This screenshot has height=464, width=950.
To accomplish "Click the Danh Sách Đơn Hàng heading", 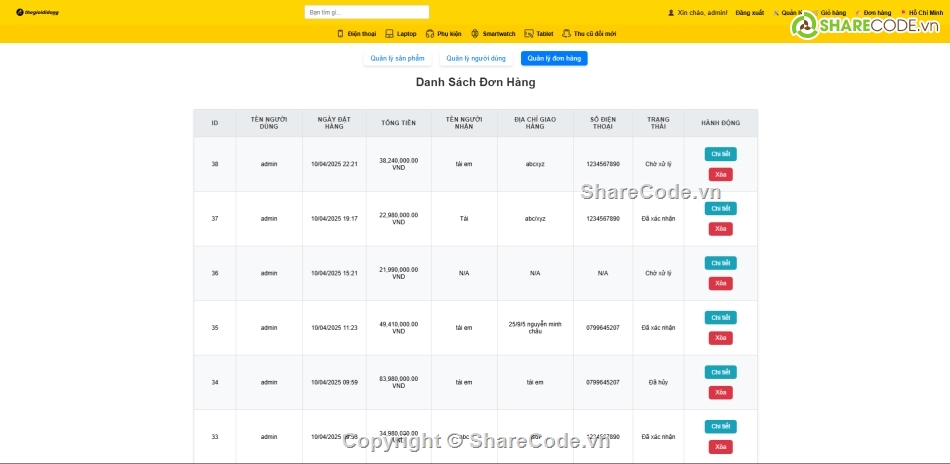I will point(476,82).
